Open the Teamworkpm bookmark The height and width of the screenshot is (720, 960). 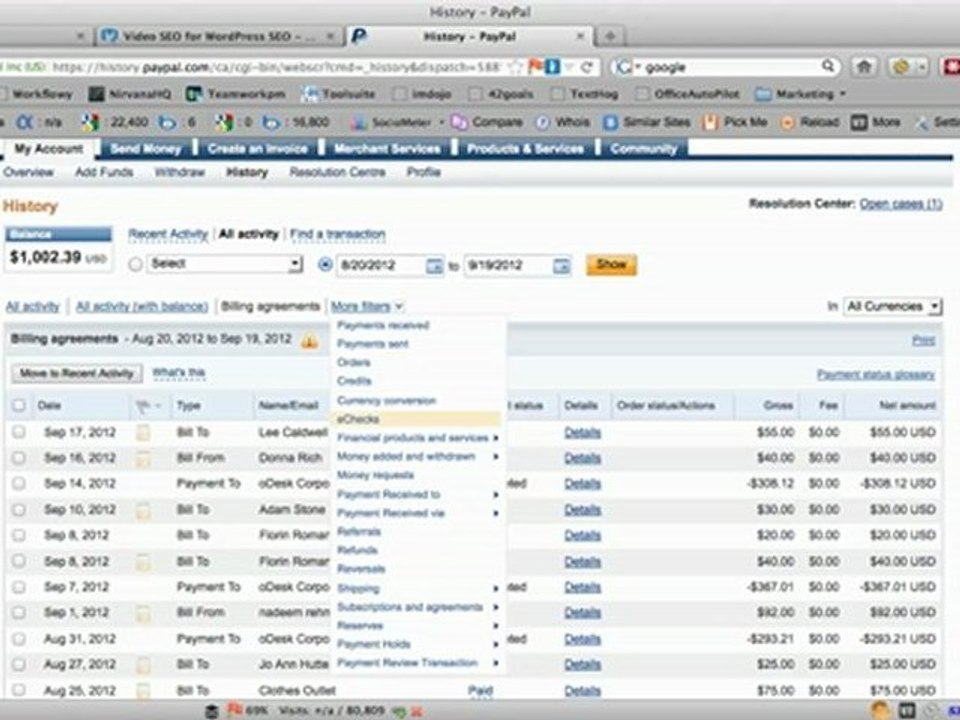coord(236,94)
